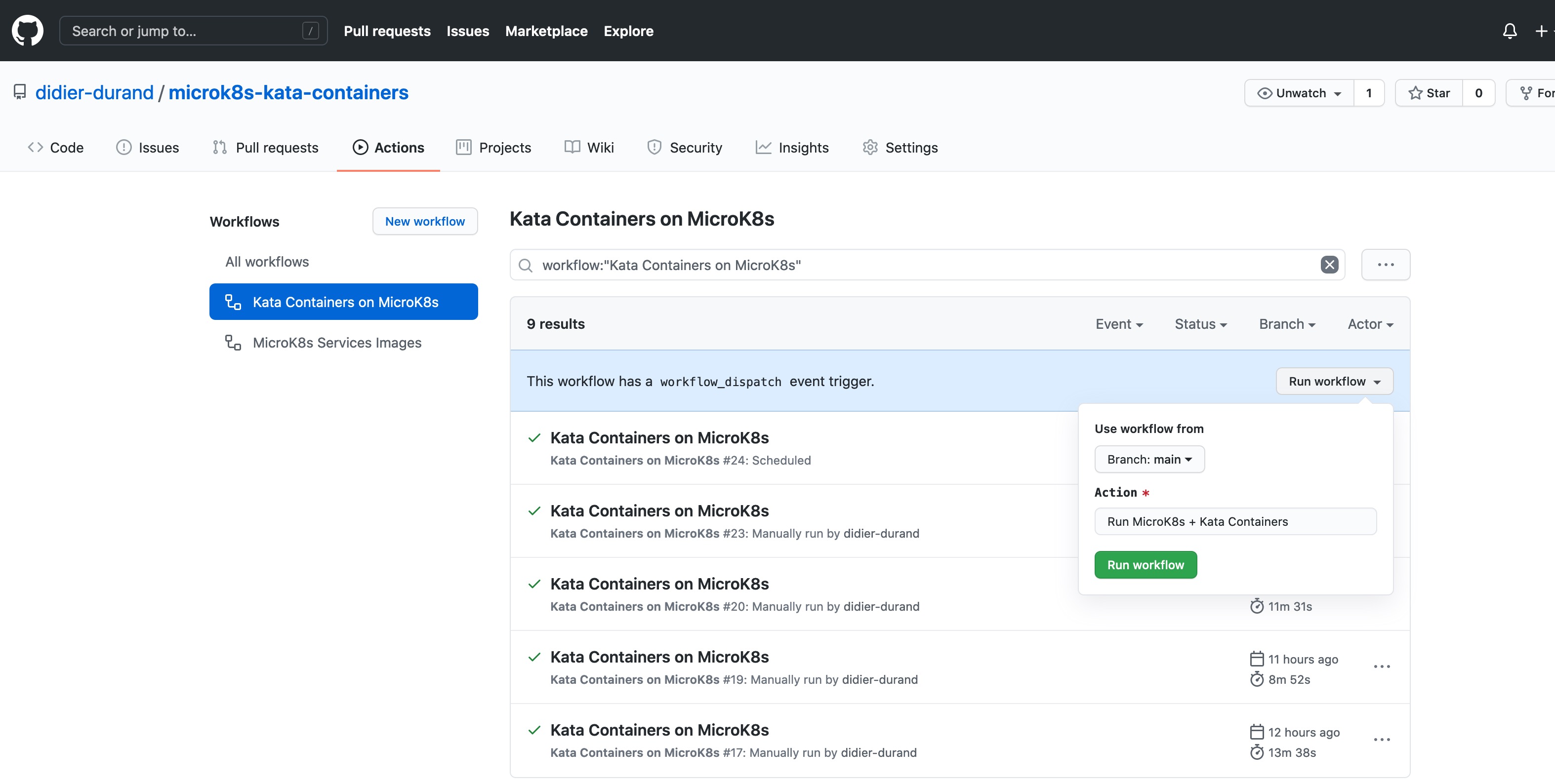Viewport: 1555px width, 784px height.
Task: Open run #20 title link
Action: [659, 584]
